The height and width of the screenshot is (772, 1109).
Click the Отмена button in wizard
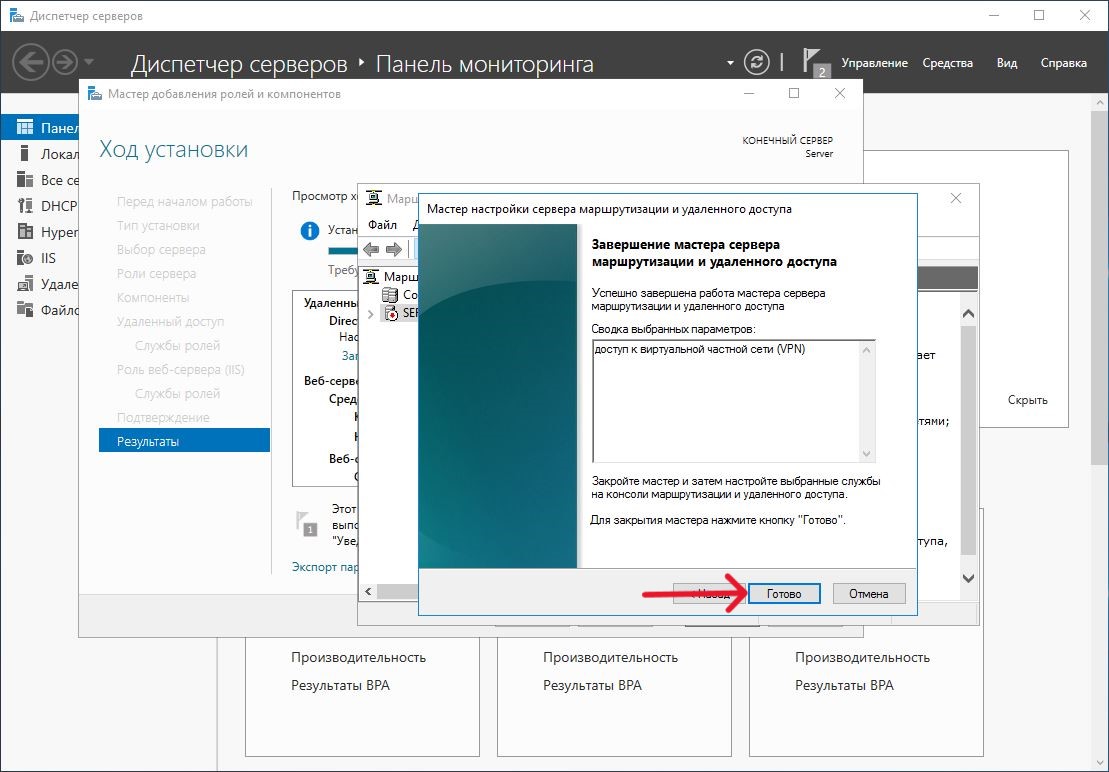tap(868, 593)
